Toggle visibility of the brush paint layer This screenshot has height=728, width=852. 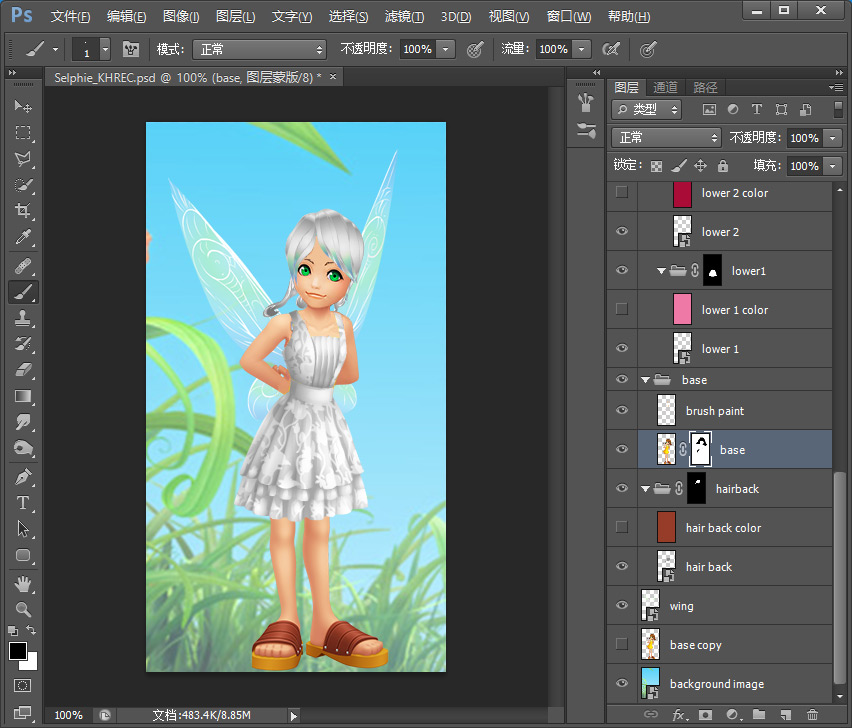[621, 410]
